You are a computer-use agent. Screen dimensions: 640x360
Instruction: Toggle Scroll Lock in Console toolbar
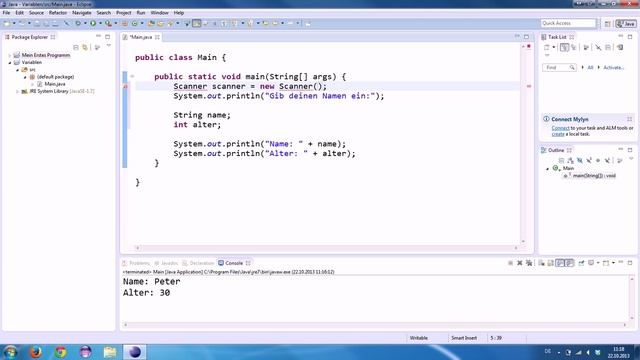coord(550,263)
